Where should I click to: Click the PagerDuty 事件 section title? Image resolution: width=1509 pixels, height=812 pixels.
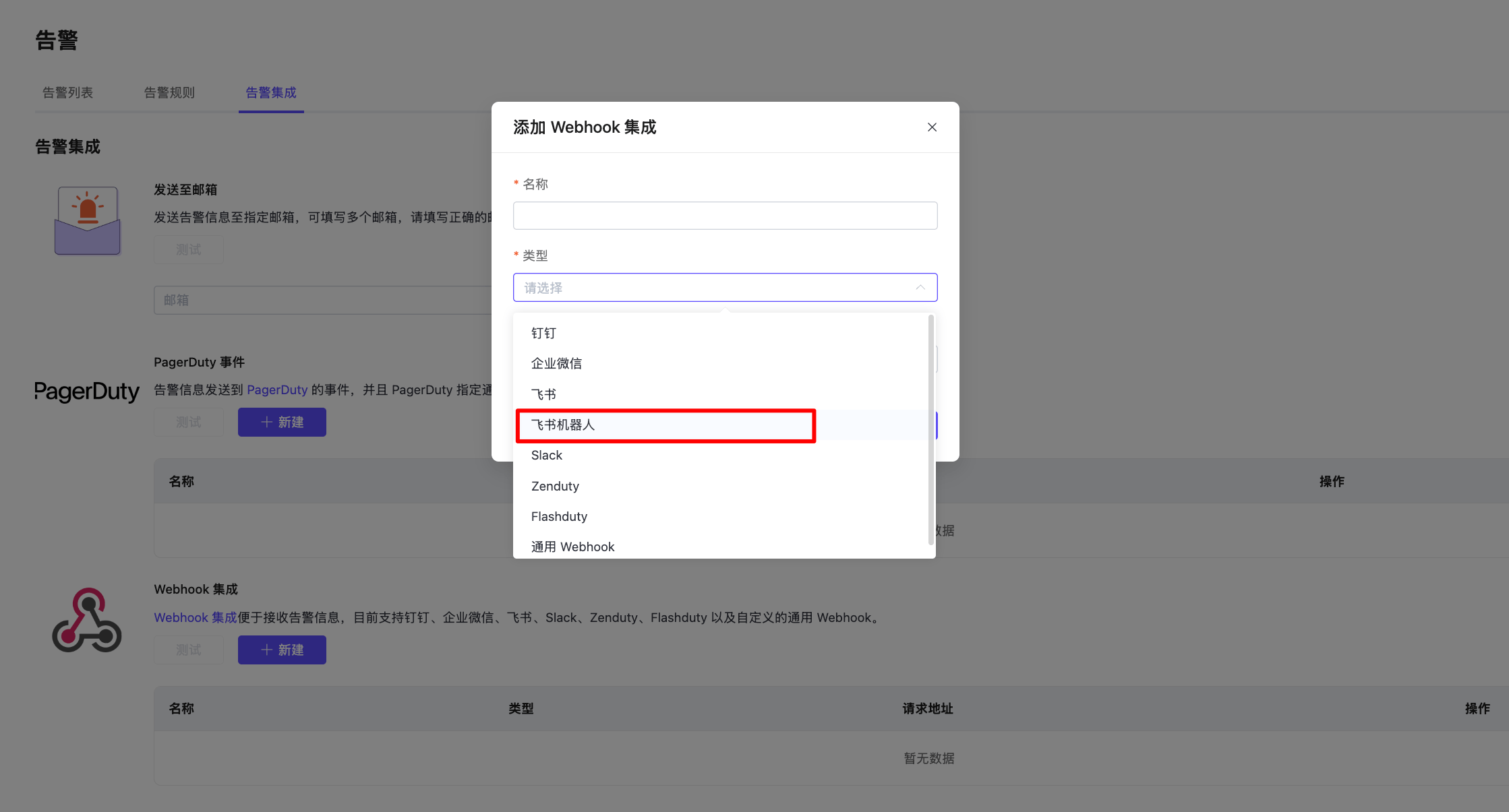(x=199, y=362)
